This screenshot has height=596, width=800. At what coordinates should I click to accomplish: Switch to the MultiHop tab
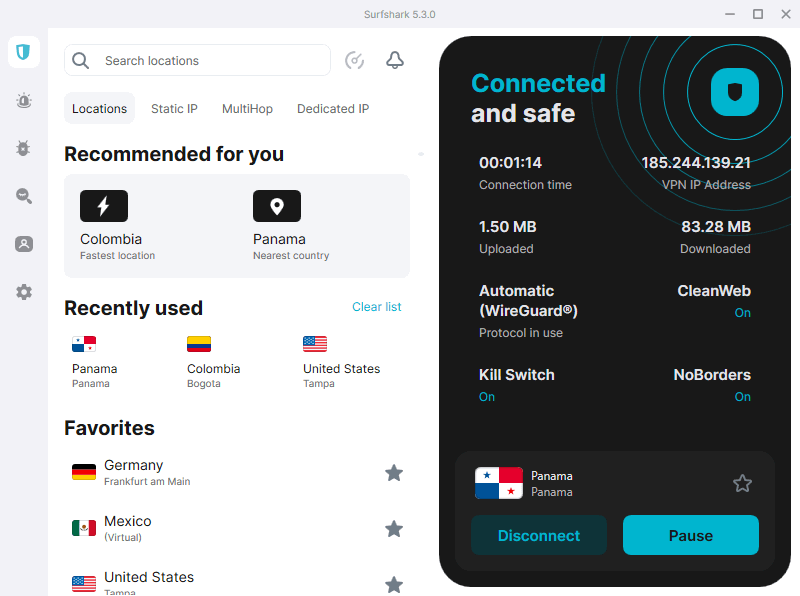coord(247,109)
